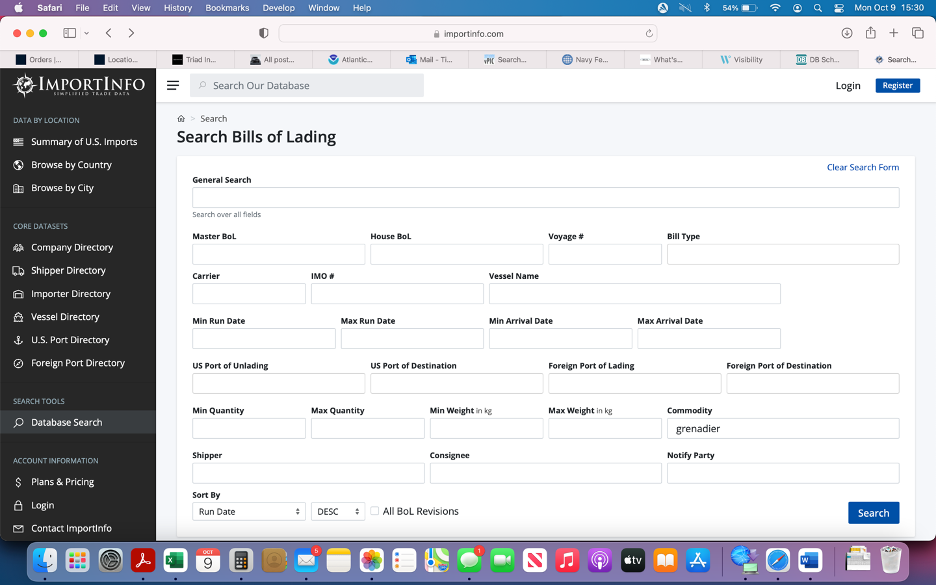Open Summary of U.S. Imports in sidebar
936x586 pixels.
coord(84,141)
